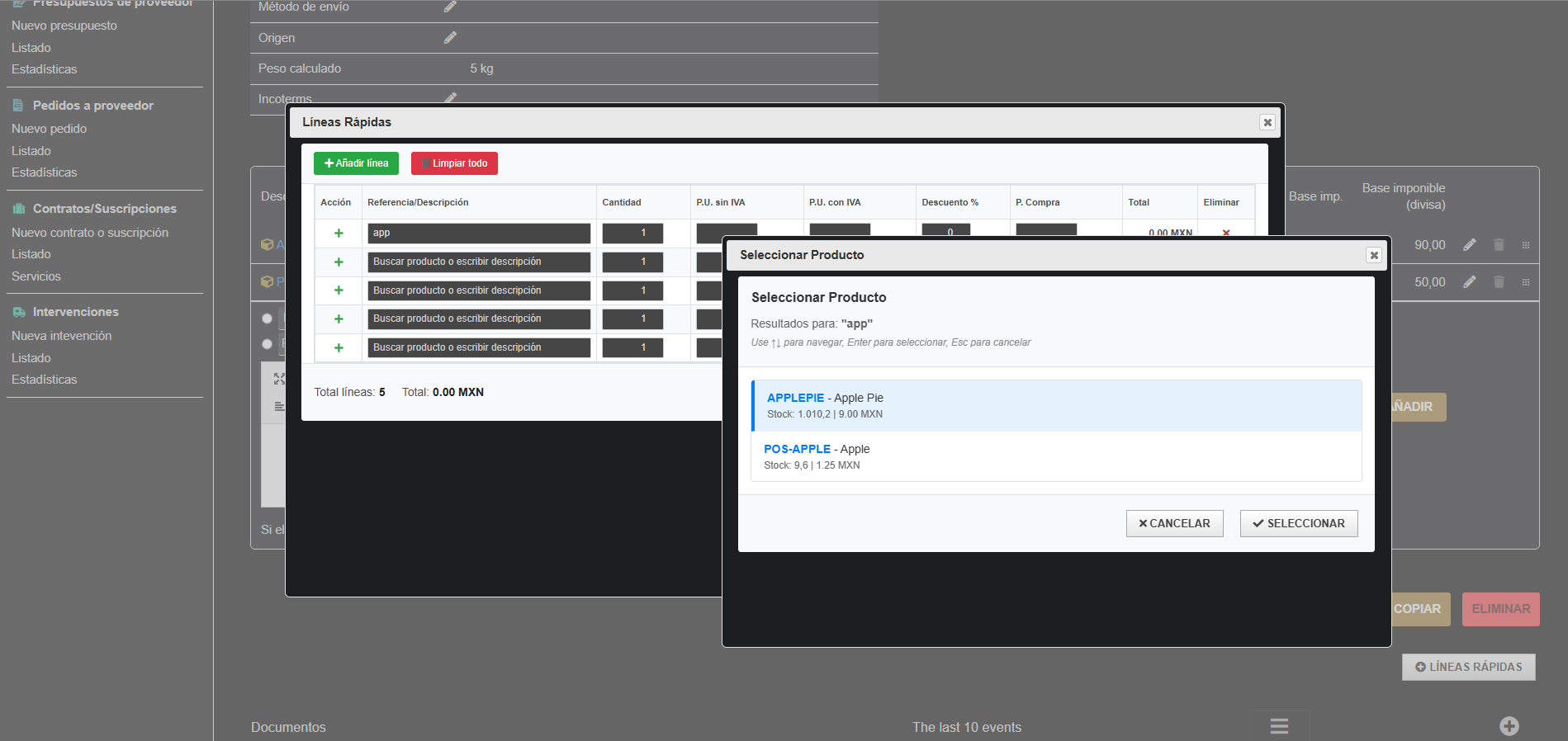Image resolution: width=1568 pixels, height=741 pixels.
Task: Choose the POS-APPLE product result
Action: [x=1055, y=456]
